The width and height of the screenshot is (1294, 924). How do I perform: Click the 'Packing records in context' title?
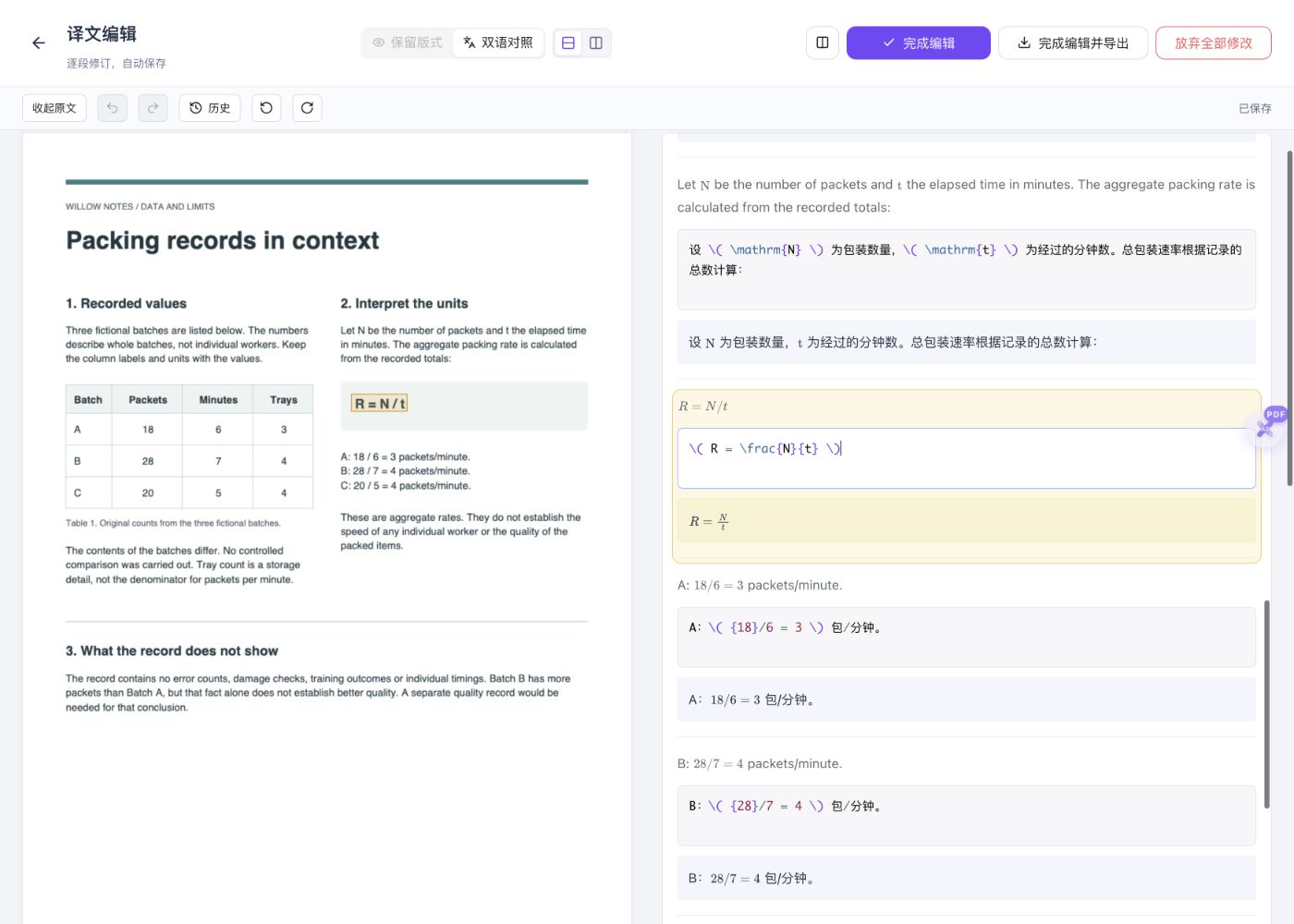click(222, 240)
